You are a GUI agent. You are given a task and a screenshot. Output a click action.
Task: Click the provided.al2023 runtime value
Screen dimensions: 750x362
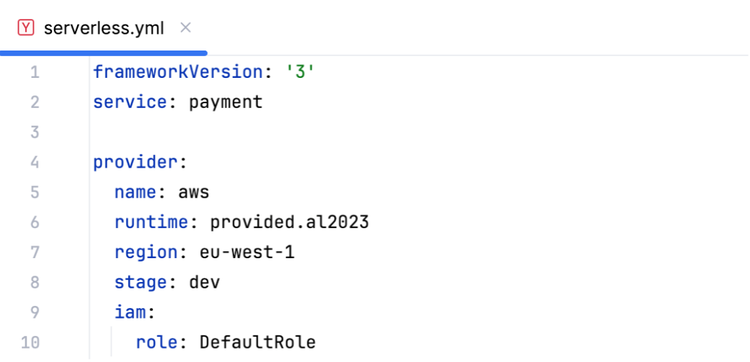pos(289,222)
